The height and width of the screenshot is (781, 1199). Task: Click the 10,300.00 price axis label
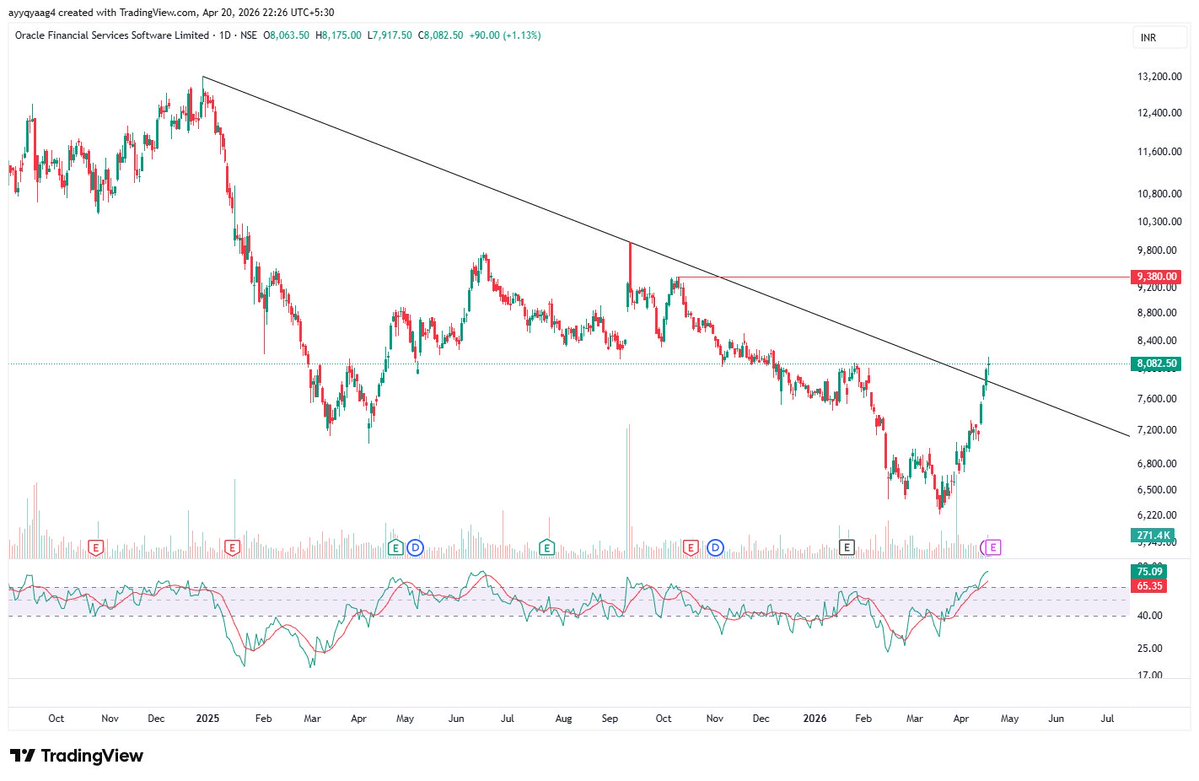1159,222
